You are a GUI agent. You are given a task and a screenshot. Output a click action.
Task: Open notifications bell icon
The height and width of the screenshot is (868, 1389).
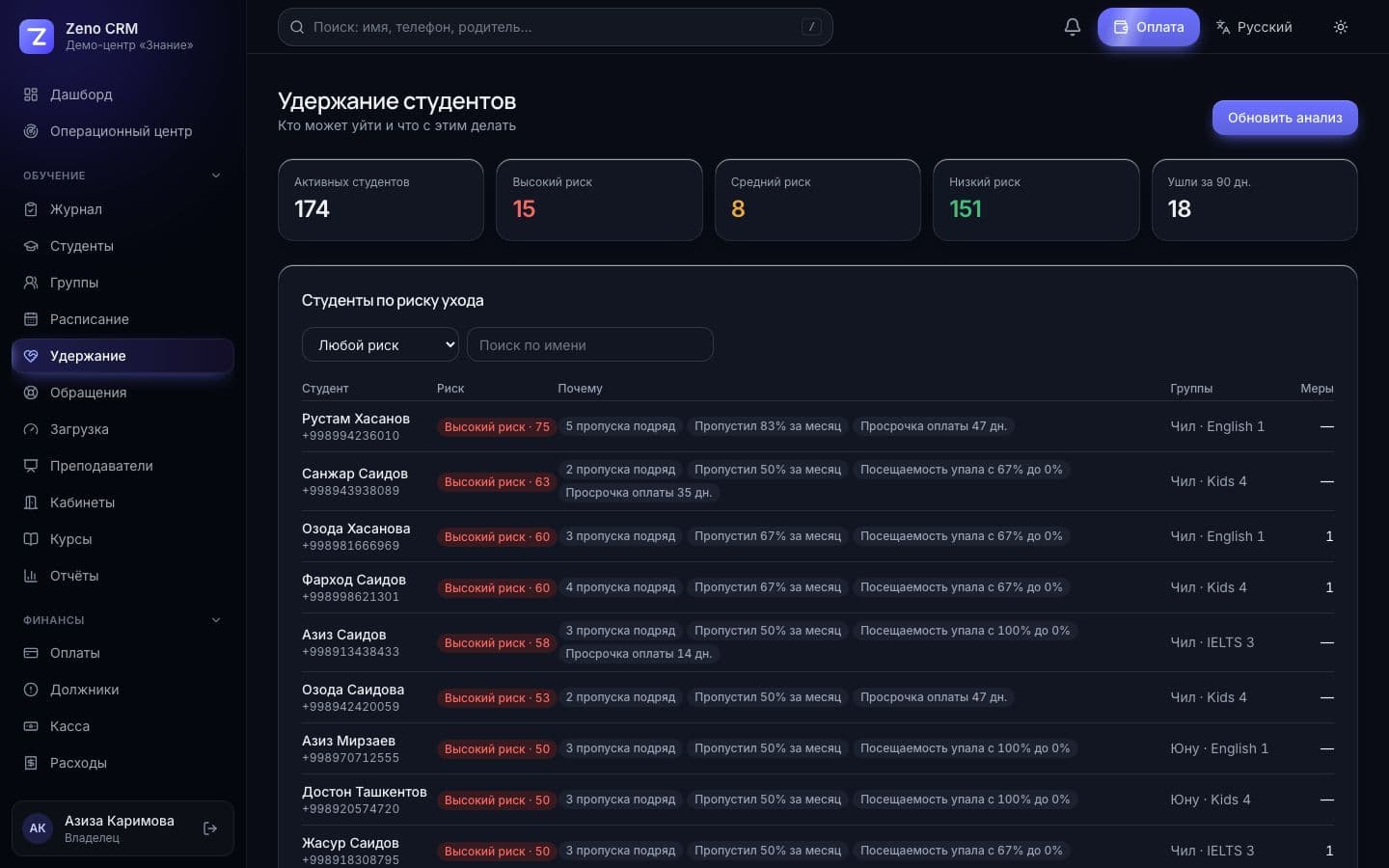1072,27
